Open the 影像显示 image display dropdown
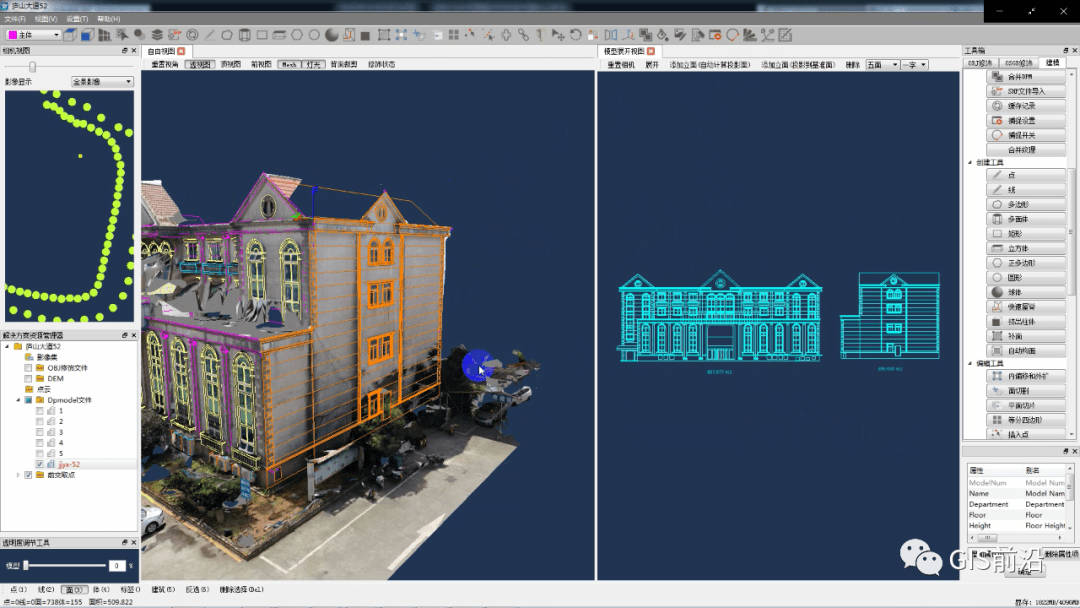 coord(102,81)
